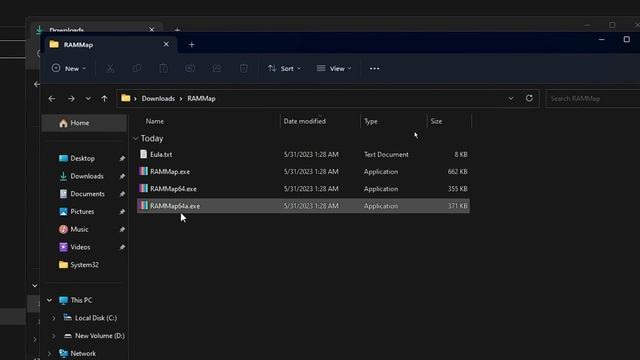
Task: Open recent locations chevron dropdown
Action: (x=88, y=99)
